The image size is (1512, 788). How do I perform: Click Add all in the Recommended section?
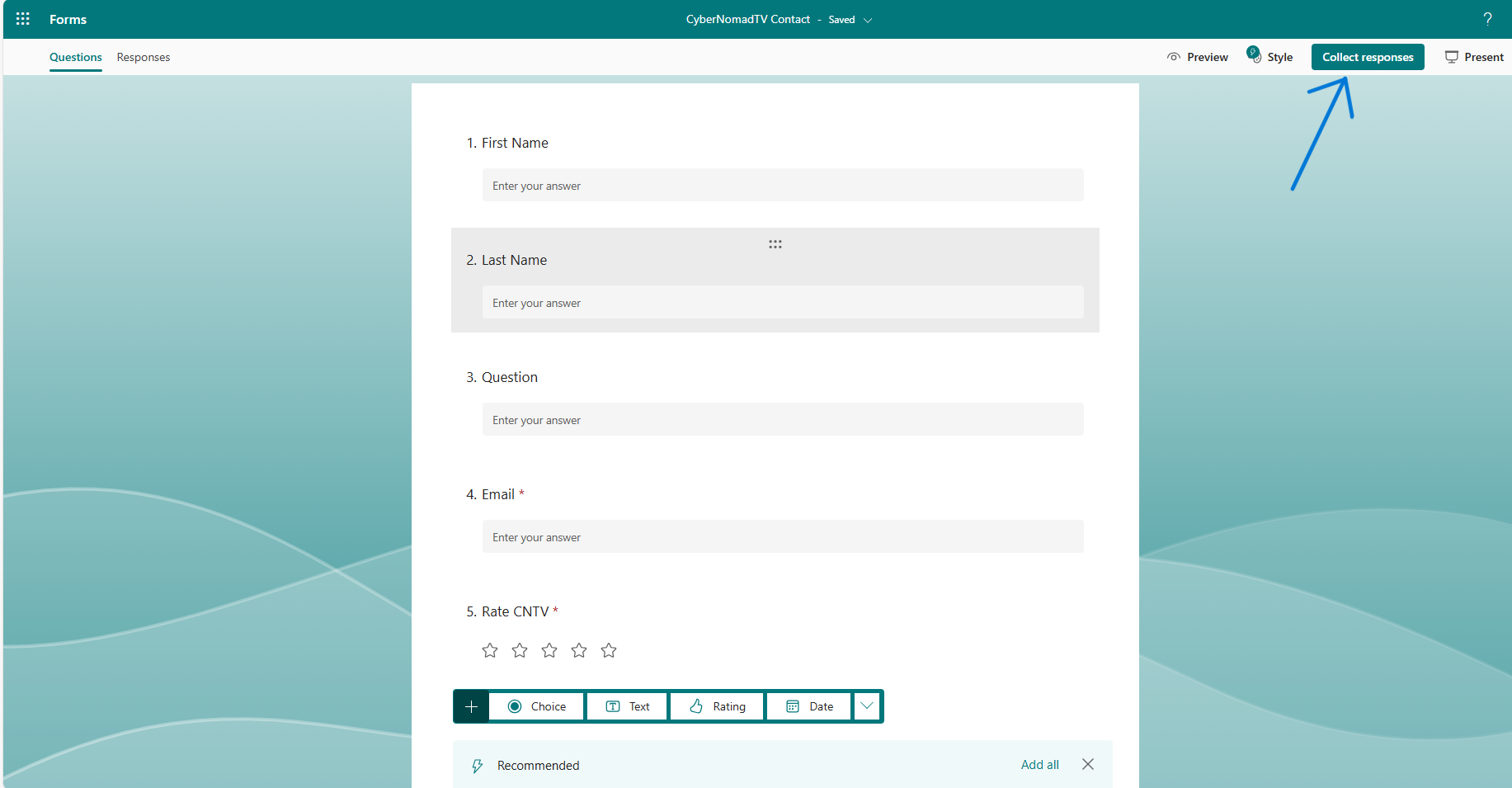(x=1039, y=764)
